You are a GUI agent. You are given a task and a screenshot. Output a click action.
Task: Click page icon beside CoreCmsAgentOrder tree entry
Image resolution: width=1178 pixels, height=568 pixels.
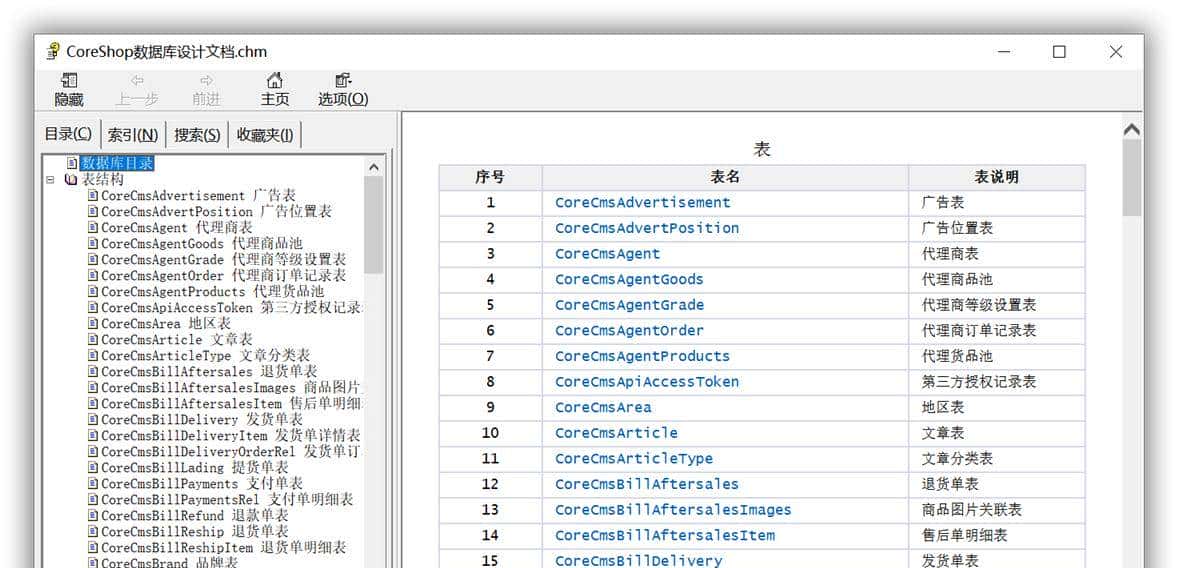click(93, 276)
